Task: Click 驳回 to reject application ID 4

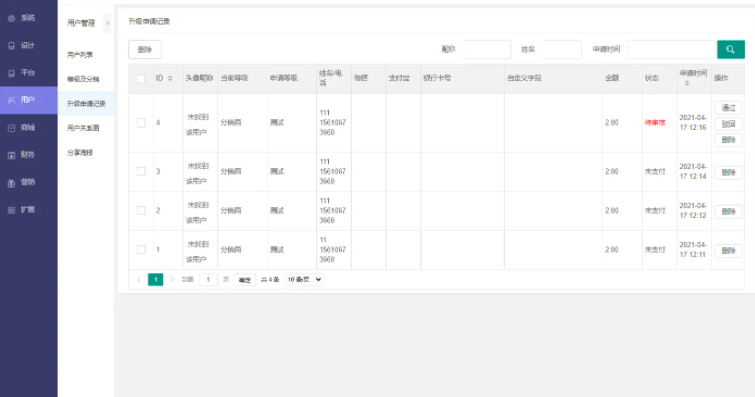Action: [728, 124]
